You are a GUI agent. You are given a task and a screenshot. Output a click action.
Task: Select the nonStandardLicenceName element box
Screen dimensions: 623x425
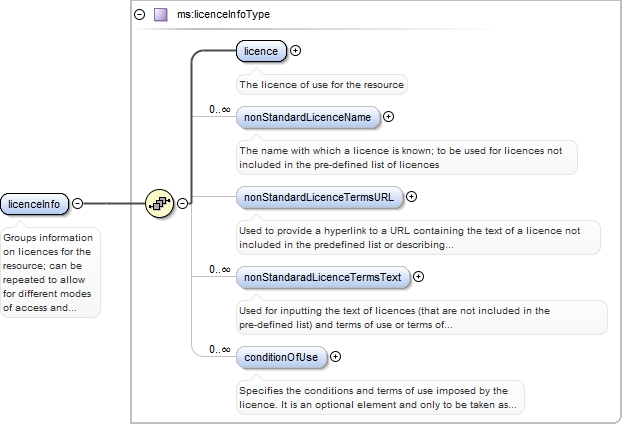pos(307,117)
